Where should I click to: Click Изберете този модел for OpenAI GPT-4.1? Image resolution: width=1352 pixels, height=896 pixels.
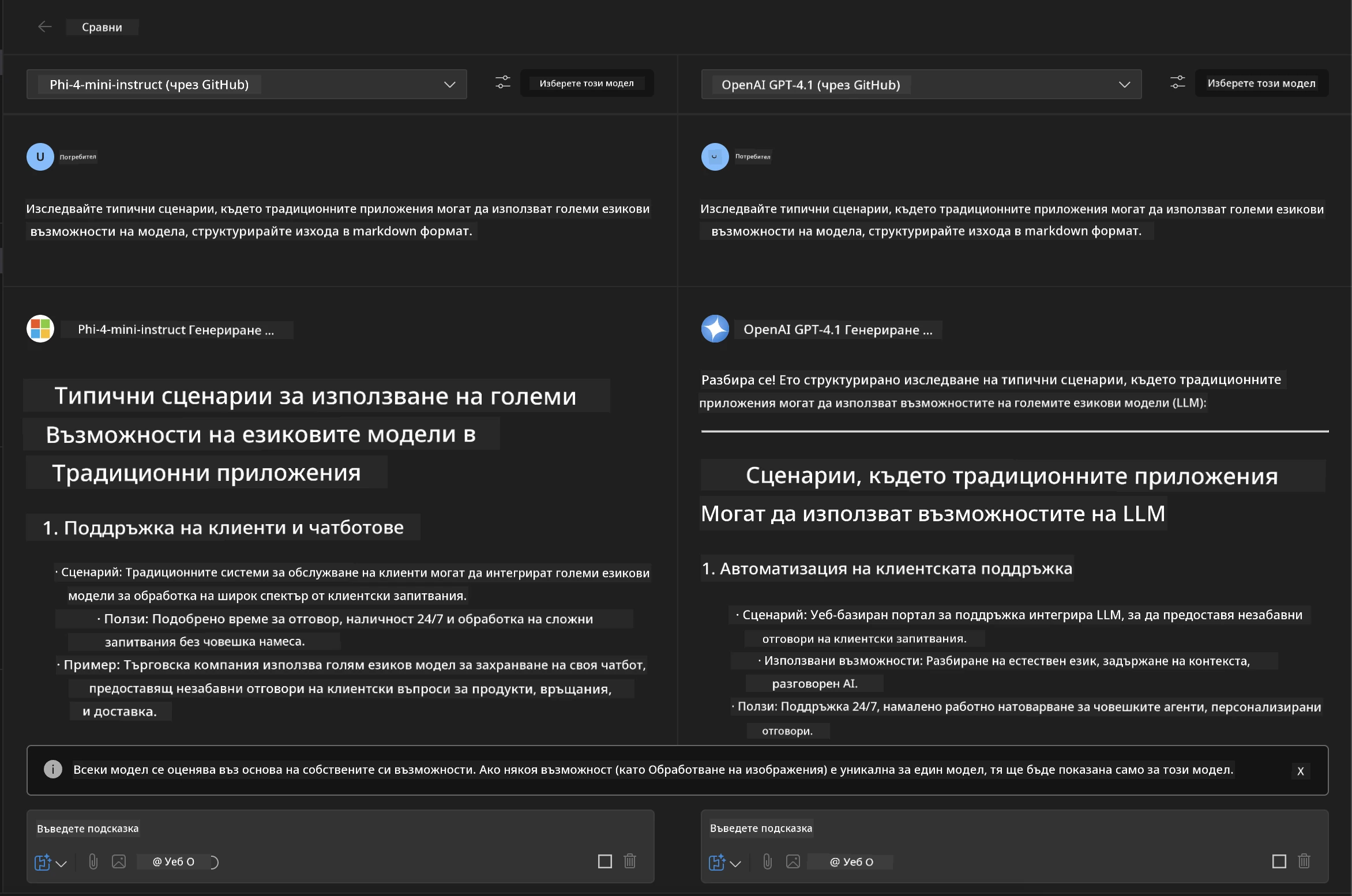click(1261, 83)
